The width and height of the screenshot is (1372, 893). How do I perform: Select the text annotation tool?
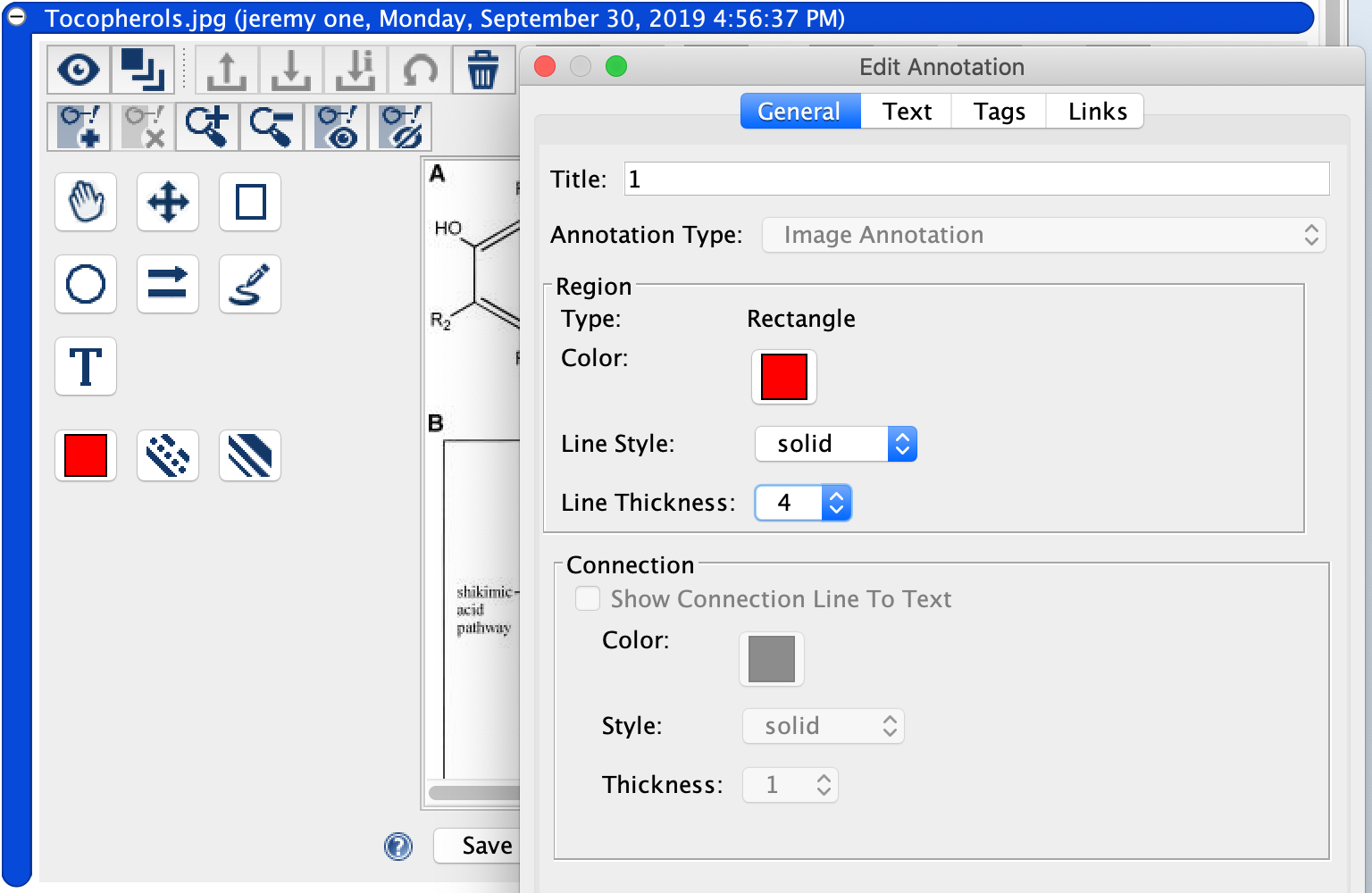click(x=85, y=366)
